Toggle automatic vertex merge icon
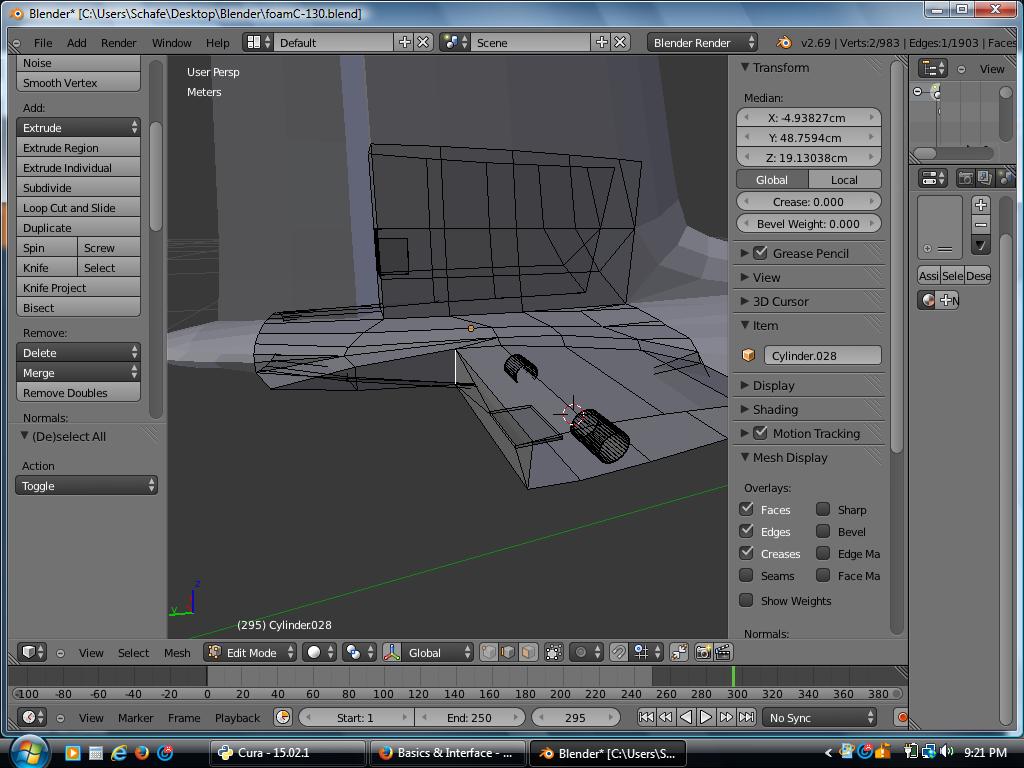Screen dimensions: 1024x768 coord(679,652)
